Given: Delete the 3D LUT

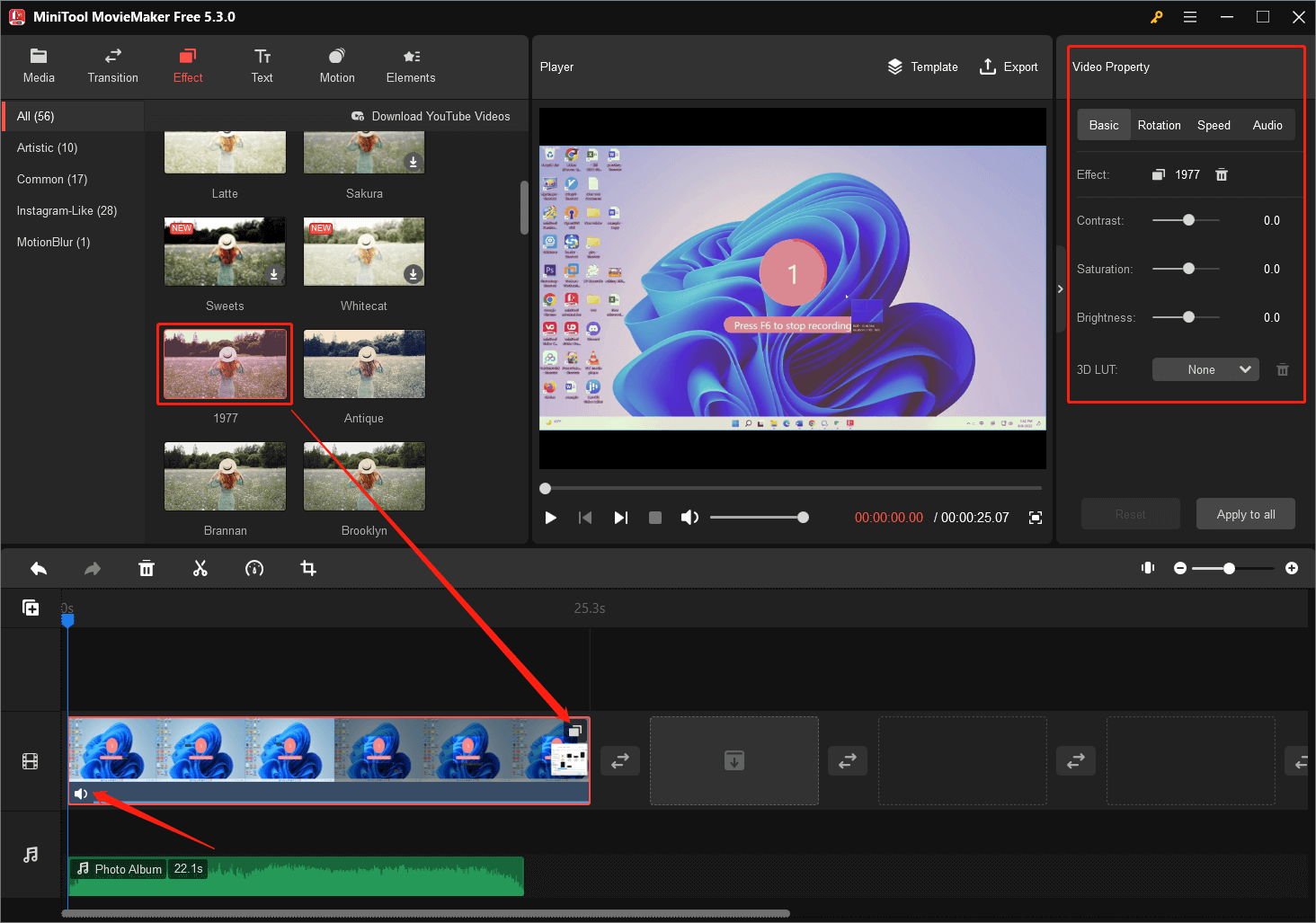Looking at the screenshot, I should (1283, 369).
